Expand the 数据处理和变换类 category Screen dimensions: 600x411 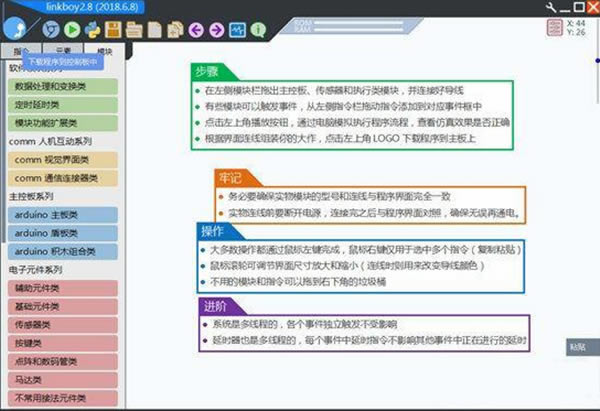pos(62,86)
